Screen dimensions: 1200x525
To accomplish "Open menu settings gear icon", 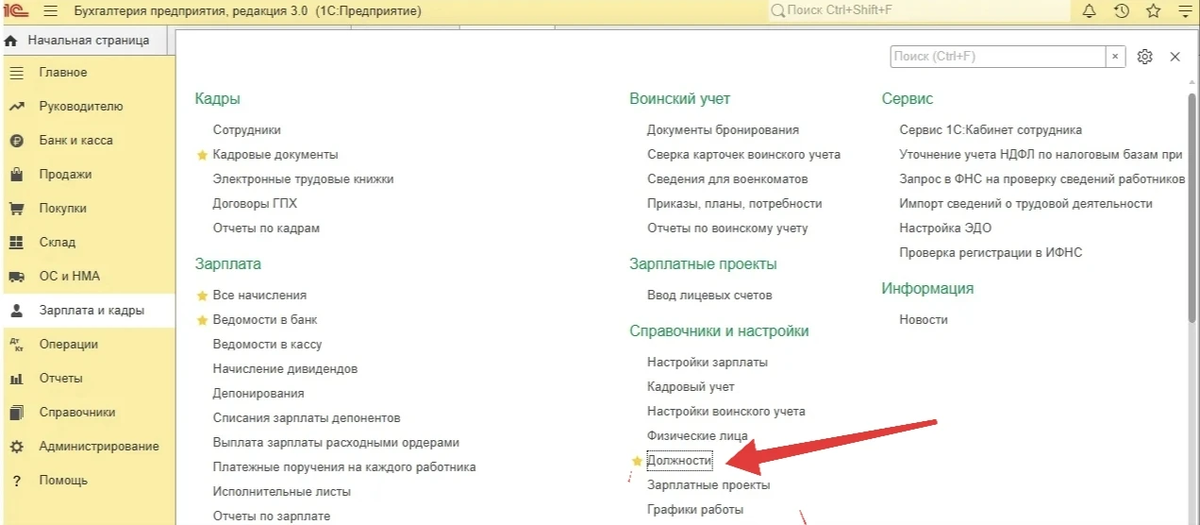I will coord(1145,57).
